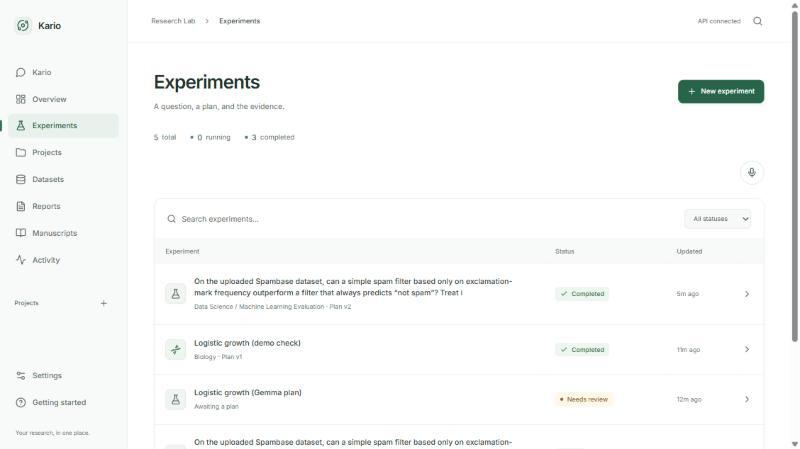Open Logistic growth (Gemma plan) experiment
Image resolution: width=800 pixels, height=449 pixels.
[x=247, y=392]
